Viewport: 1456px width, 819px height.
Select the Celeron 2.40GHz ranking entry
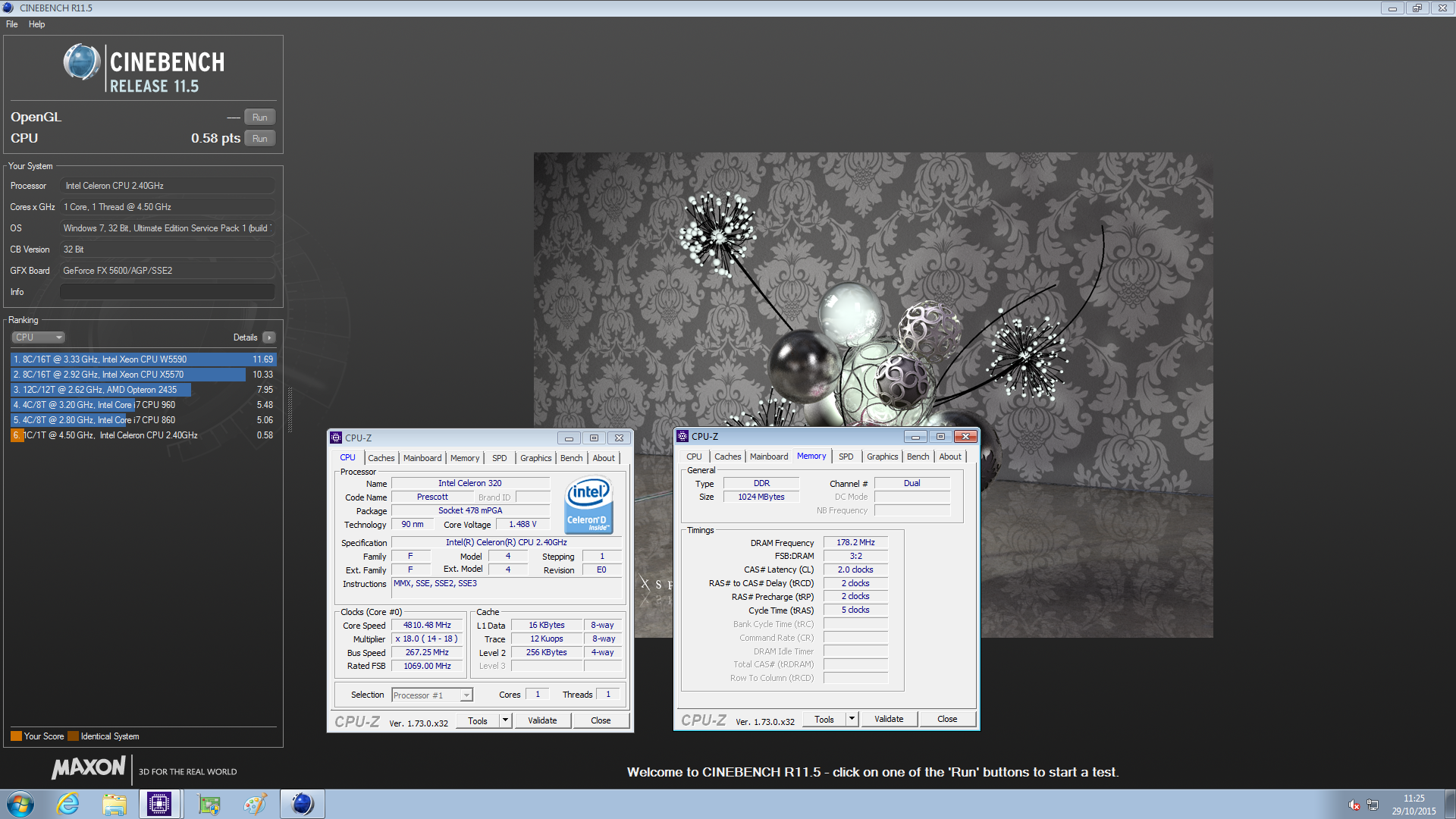coord(143,435)
